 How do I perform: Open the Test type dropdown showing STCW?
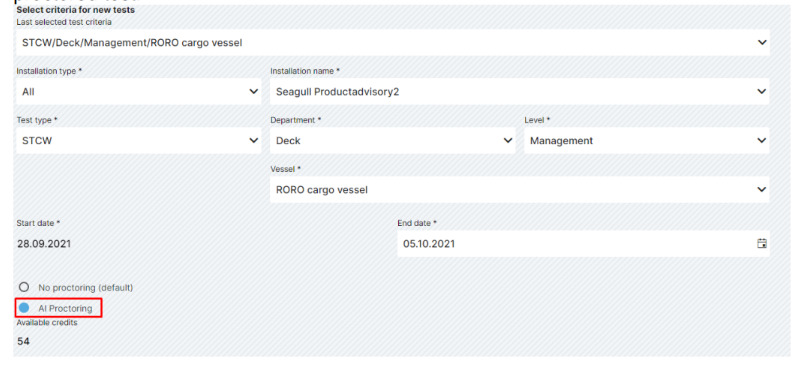tap(138, 141)
